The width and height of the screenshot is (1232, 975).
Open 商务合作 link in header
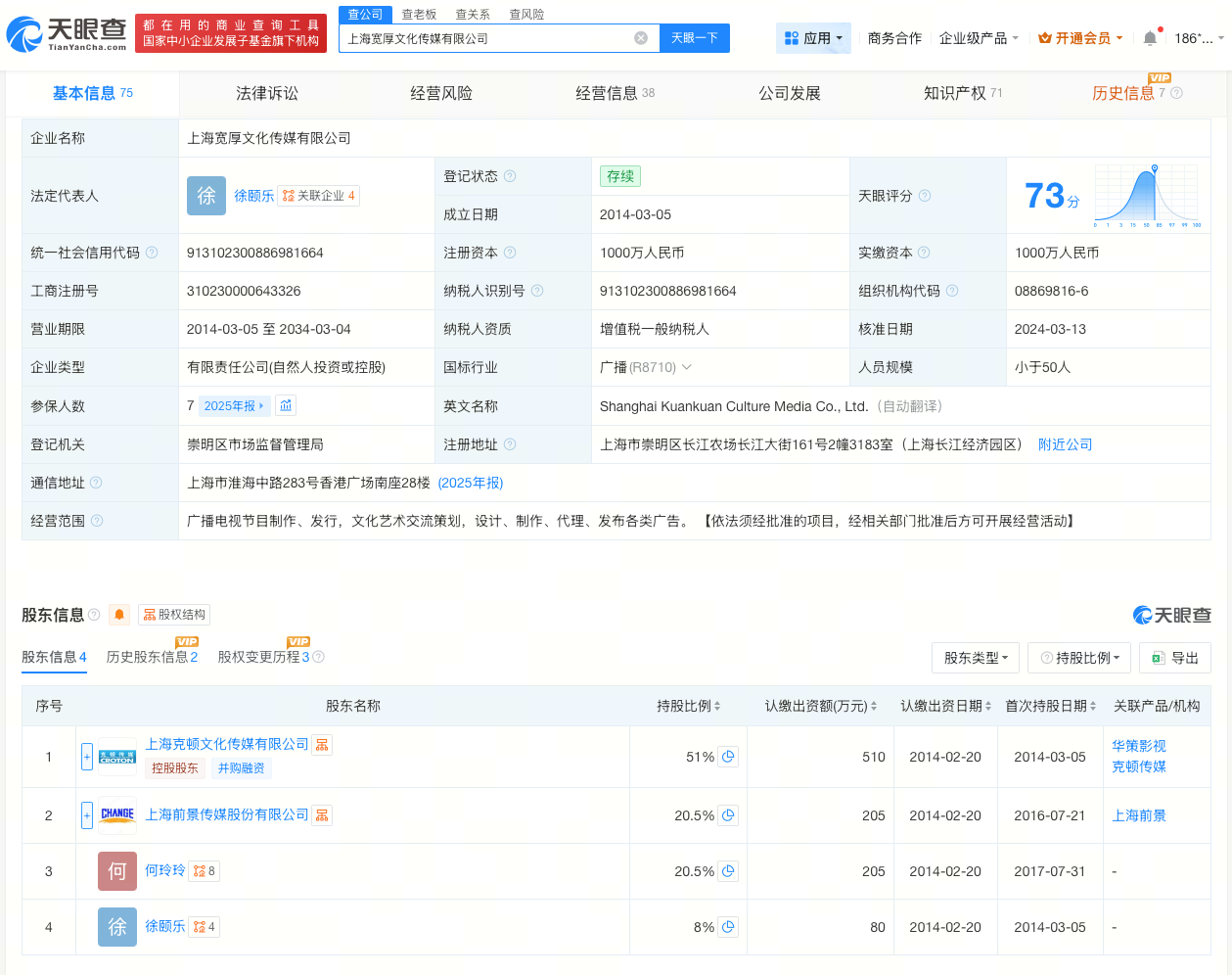894,38
